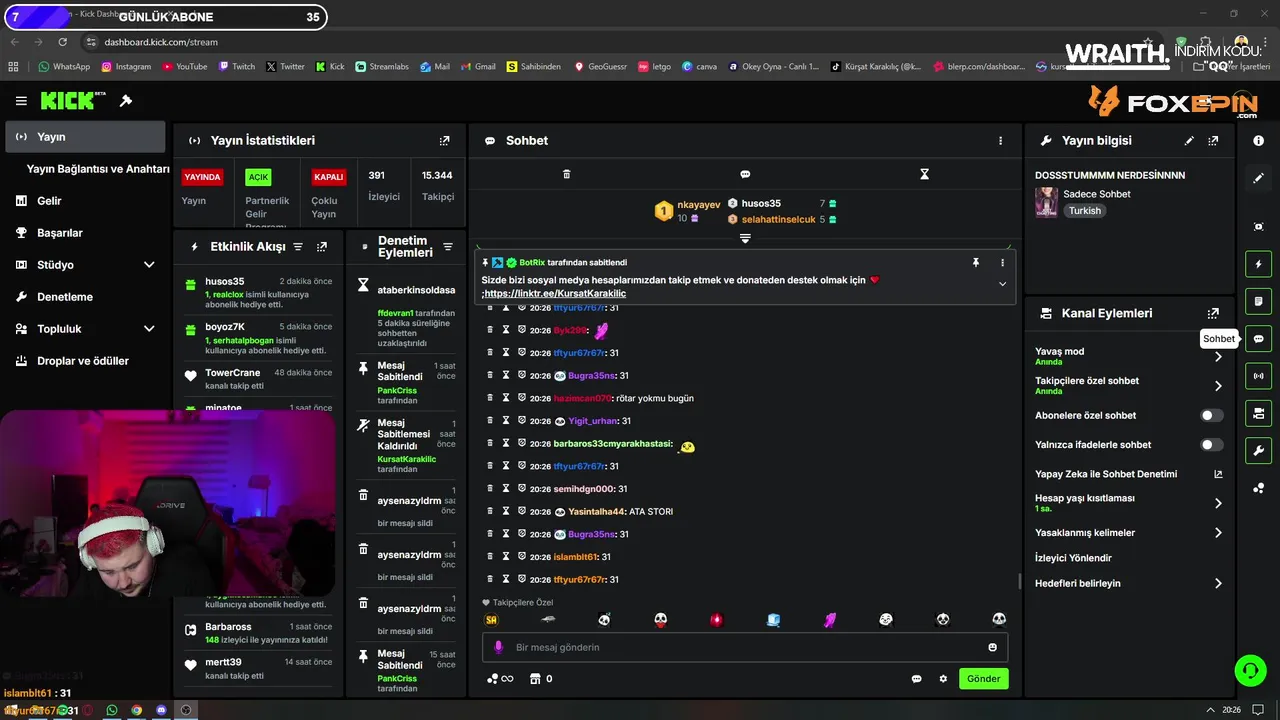Click the hourglass icon in the chat toolbar
The width and height of the screenshot is (1280, 720).
tap(924, 174)
